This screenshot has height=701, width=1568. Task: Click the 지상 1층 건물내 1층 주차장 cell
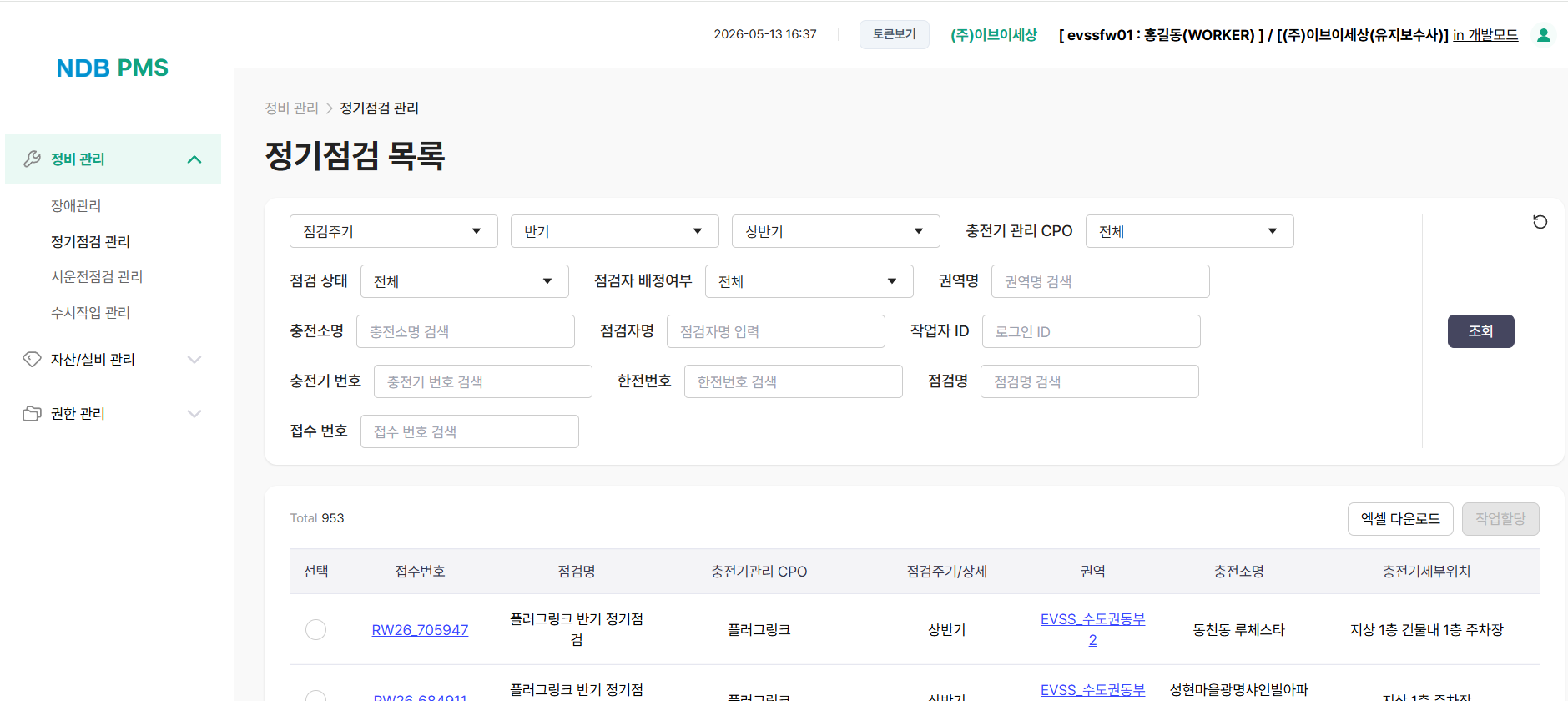(1426, 630)
